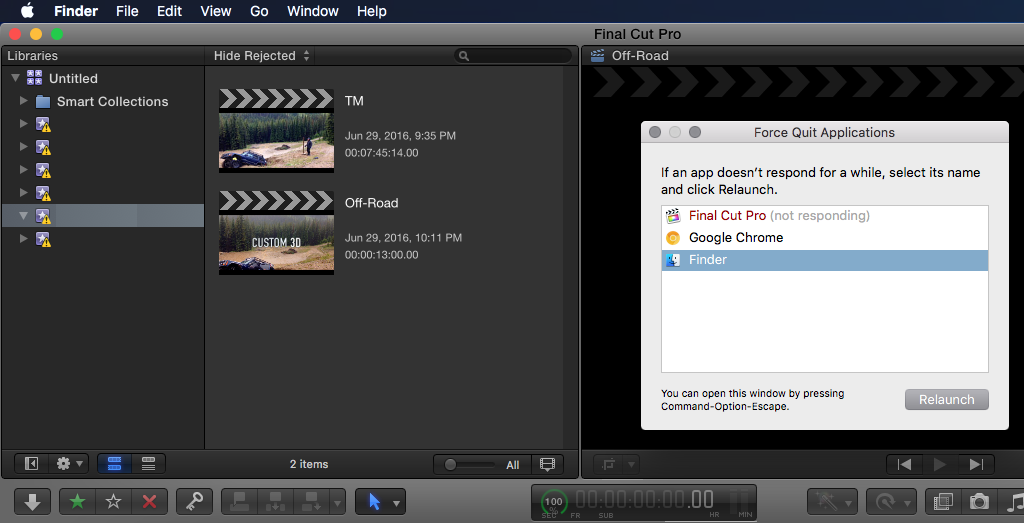Open the View menu
The image size is (1024, 523).
point(216,11)
